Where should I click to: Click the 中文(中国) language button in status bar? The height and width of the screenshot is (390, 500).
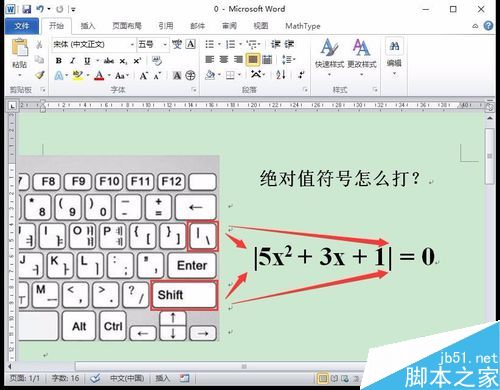127,378
